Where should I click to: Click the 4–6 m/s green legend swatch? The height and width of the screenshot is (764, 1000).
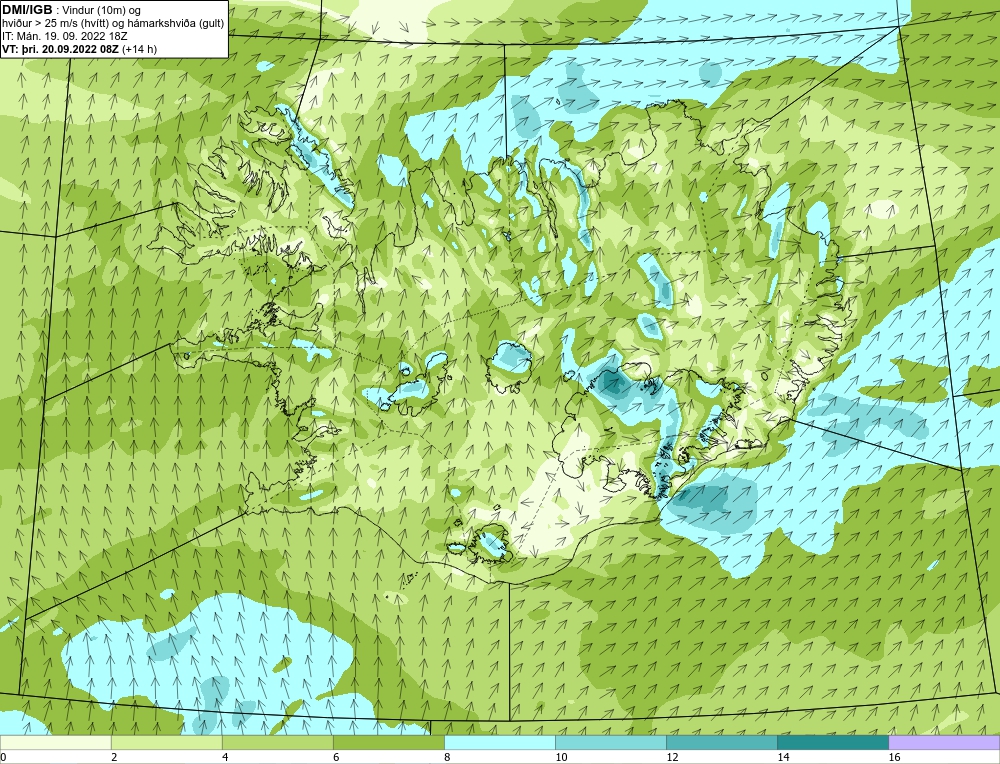click(277, 742)
